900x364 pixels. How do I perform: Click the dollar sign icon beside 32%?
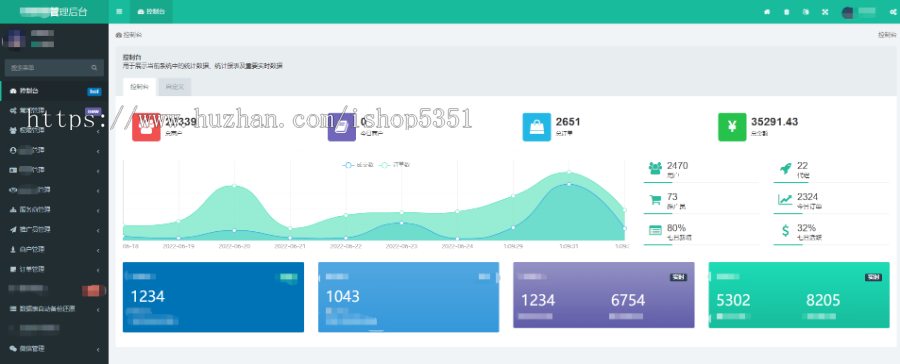coord(785,231)
